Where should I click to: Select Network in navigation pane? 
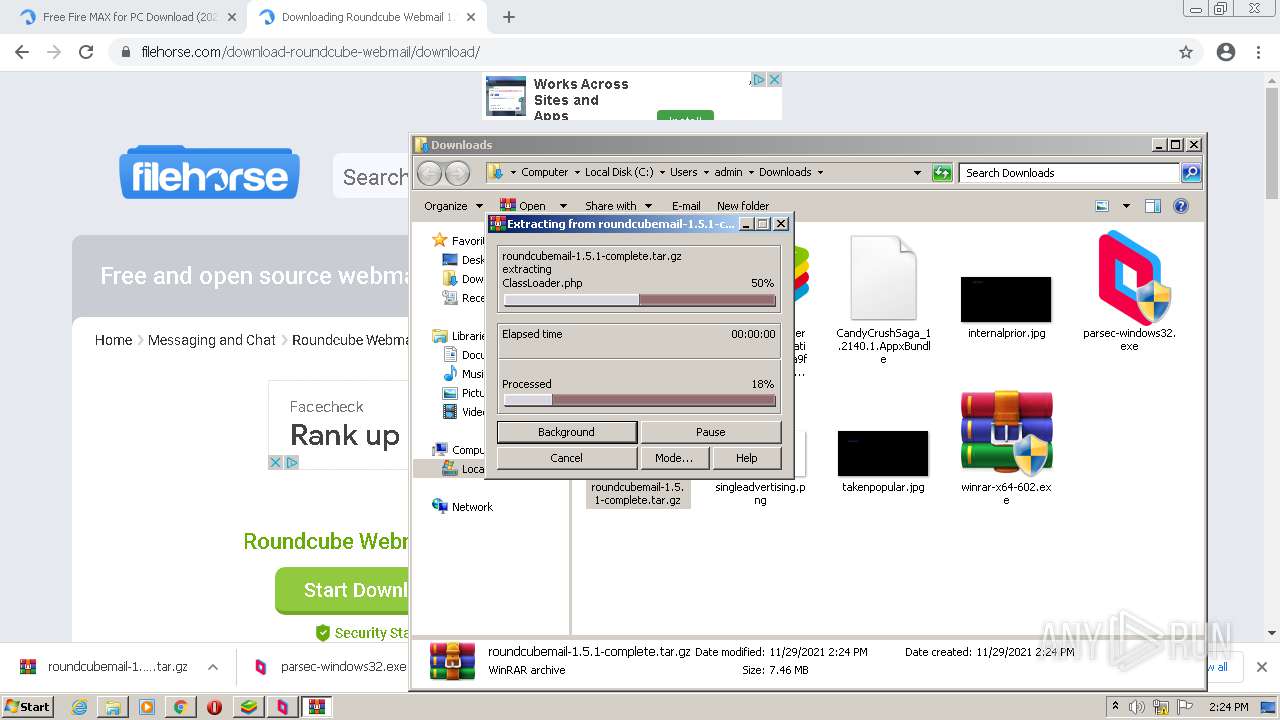click(x=472, y=507)
